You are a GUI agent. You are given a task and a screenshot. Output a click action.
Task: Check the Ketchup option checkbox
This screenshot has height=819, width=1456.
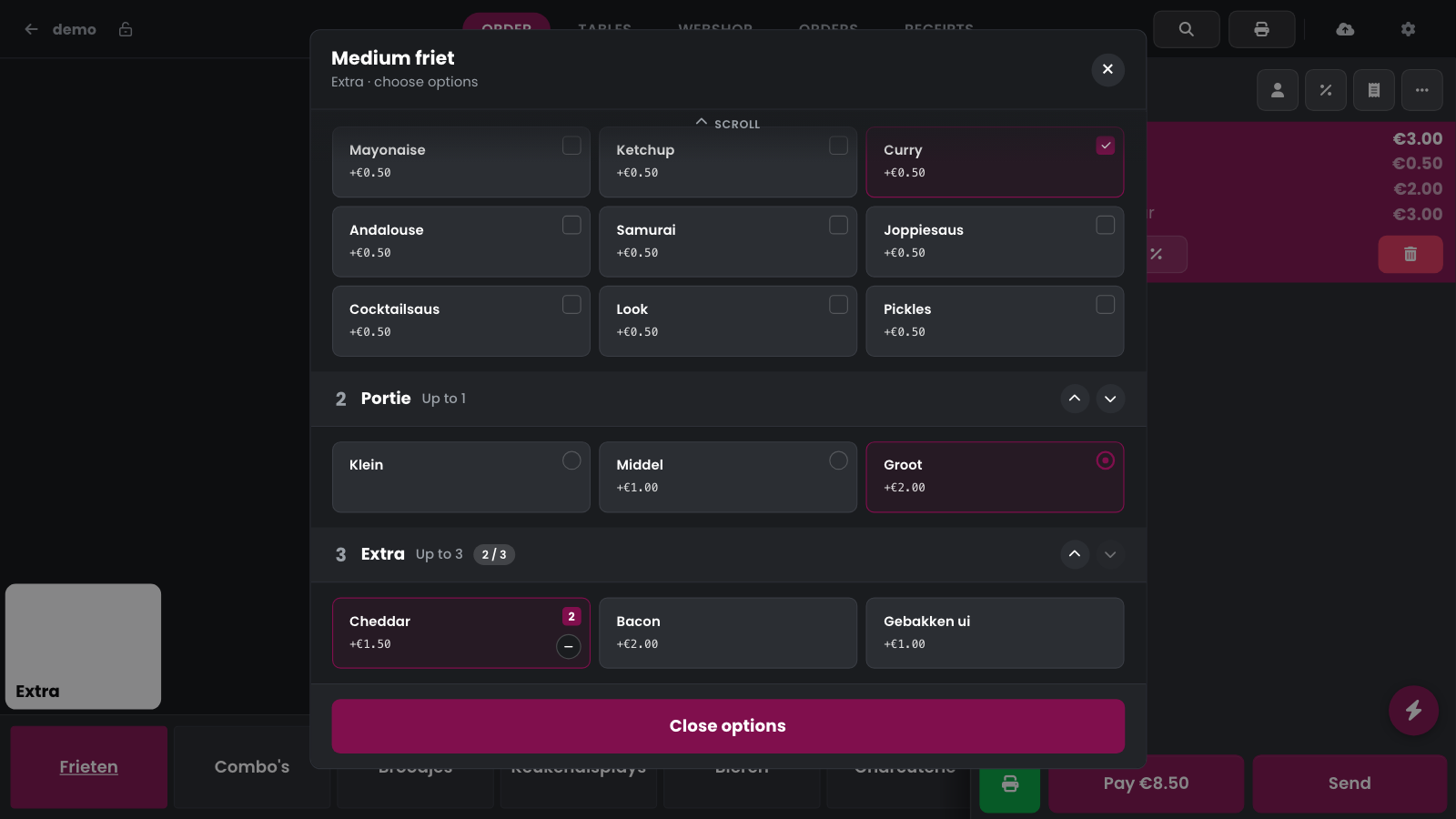[x=838, y=146]
